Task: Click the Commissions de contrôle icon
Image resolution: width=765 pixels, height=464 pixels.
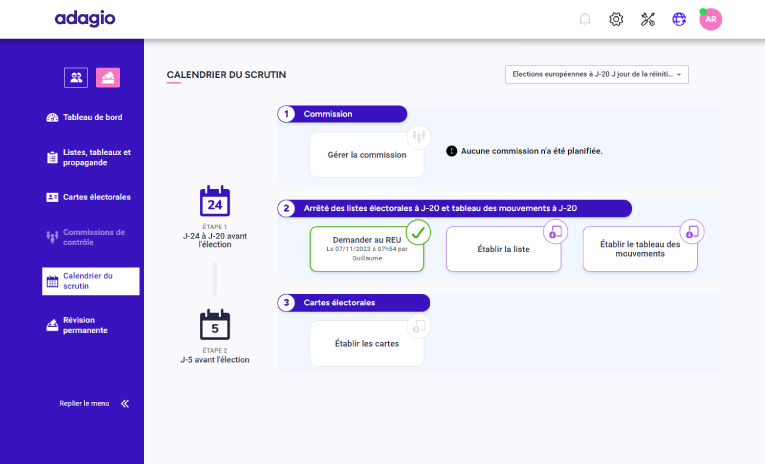Action: point(52,237)
